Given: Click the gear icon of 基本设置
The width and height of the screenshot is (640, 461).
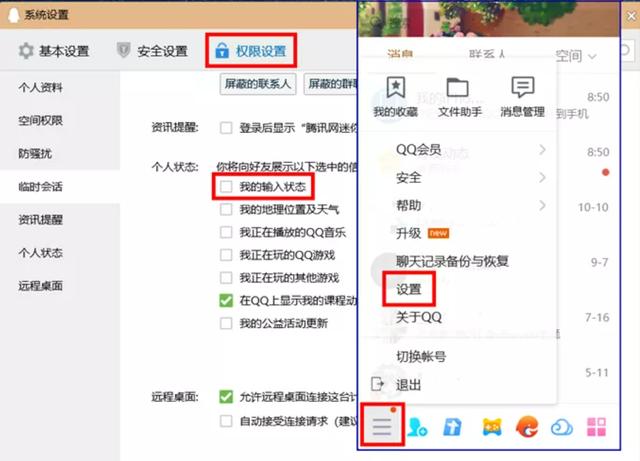Looking at the screenshot, I should click(26, 51).
